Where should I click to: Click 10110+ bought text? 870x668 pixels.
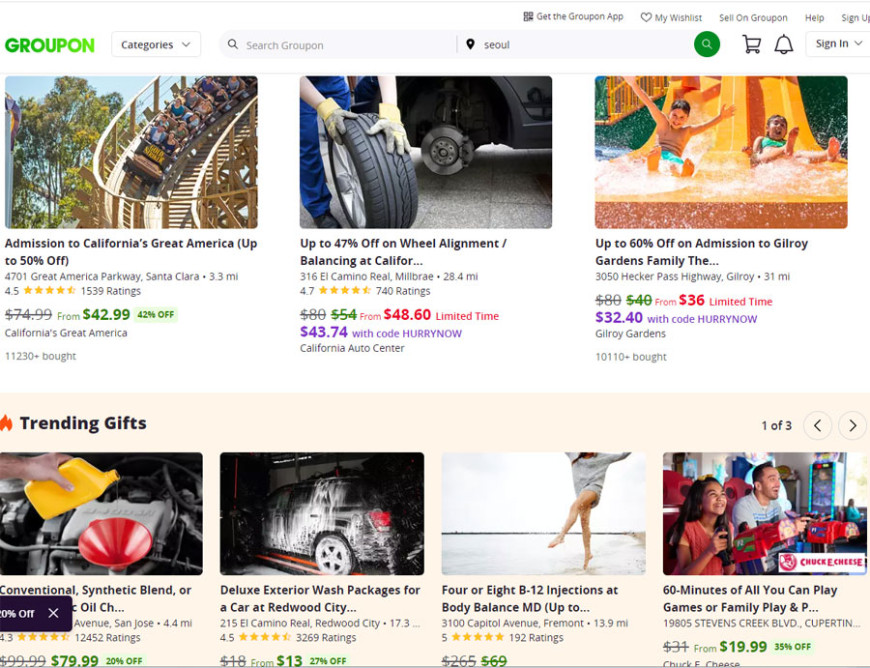(631, 357)
